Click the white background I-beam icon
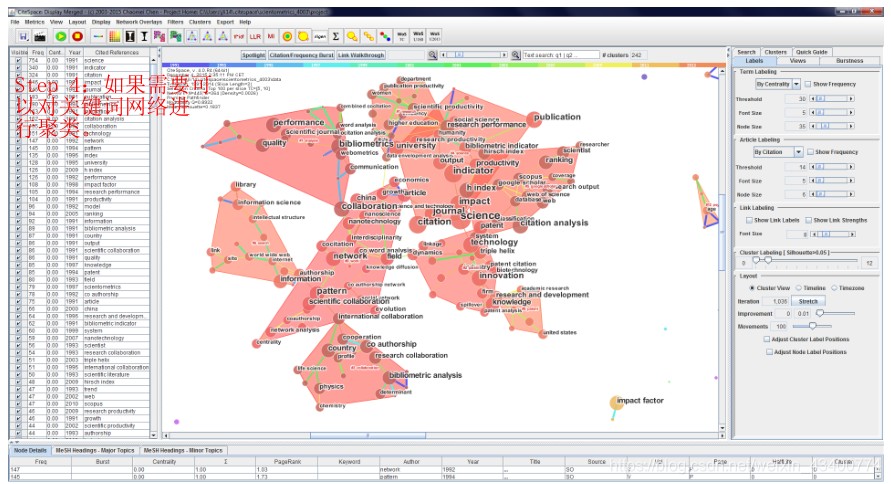 pyautogui.click(x=144, y=36)
